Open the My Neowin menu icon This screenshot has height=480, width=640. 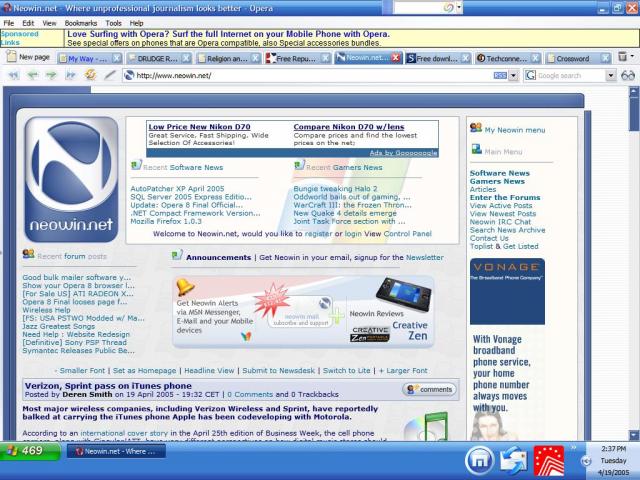(476, 128)
